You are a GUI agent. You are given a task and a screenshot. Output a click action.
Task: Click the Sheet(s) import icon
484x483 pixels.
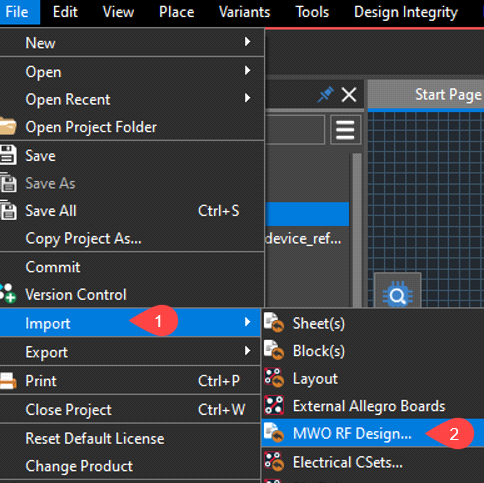(x=274, y=323)
